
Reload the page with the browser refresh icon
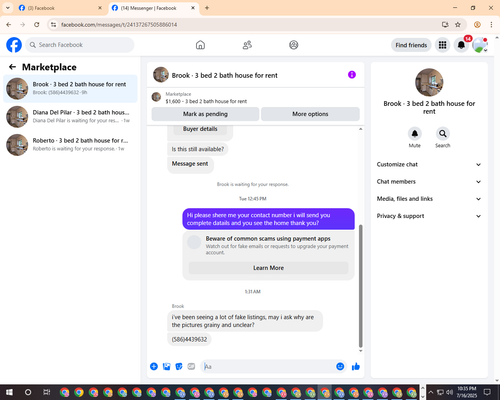pos(37,25)
